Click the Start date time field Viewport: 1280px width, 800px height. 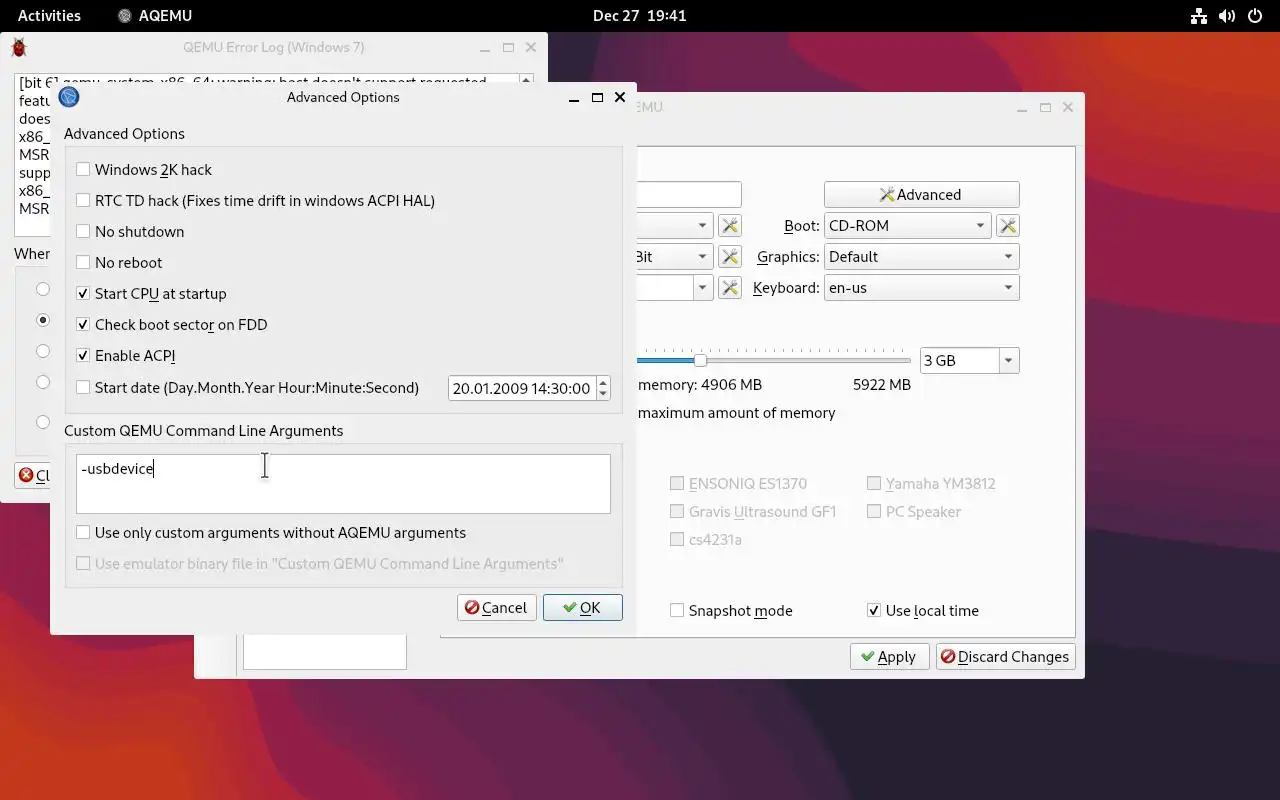(521, 388)
